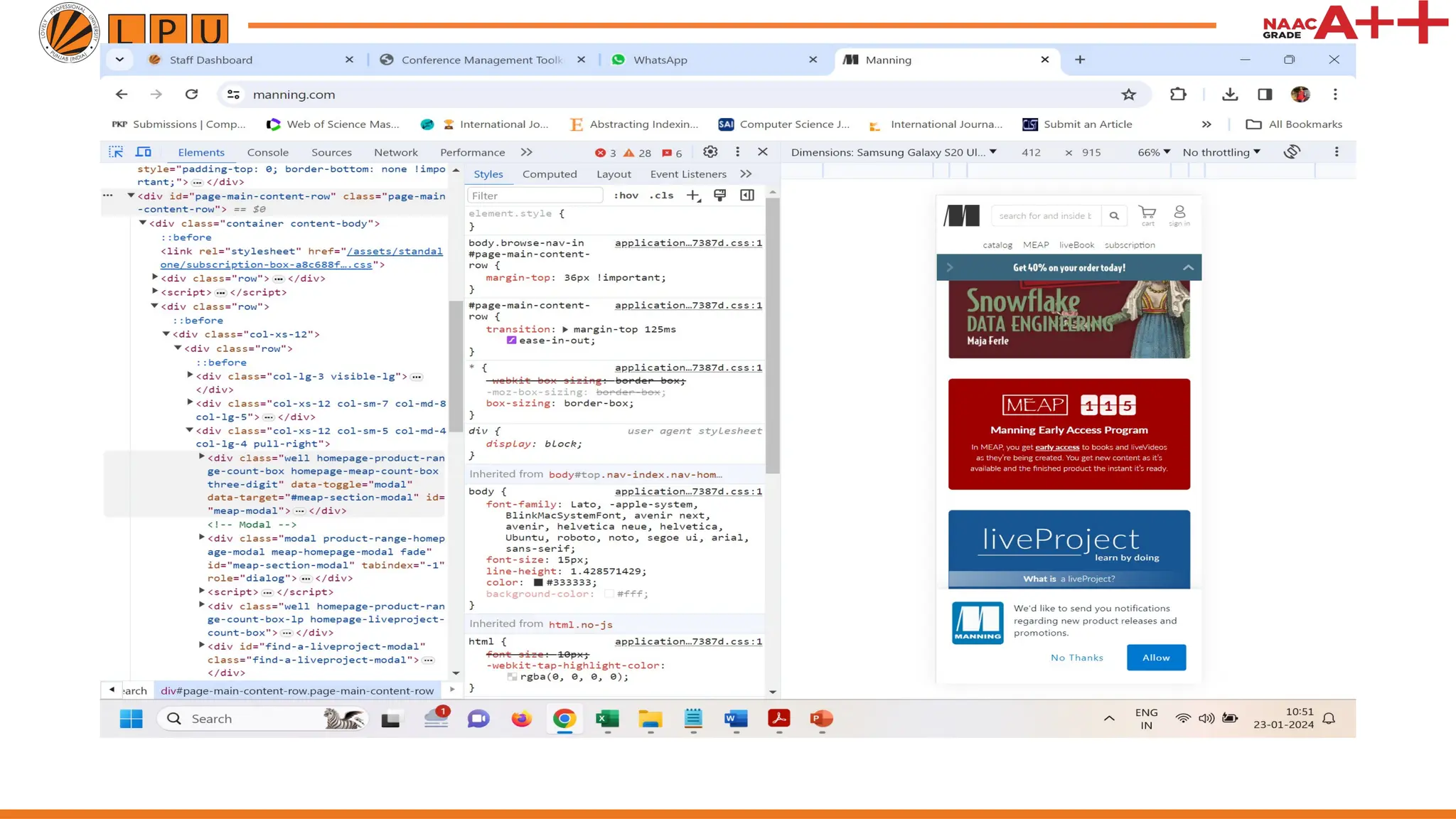Image resolution: width=1456 pixels, height=819 pixels.
Task: Open DevTools settings gear
Action: (710, 152)
